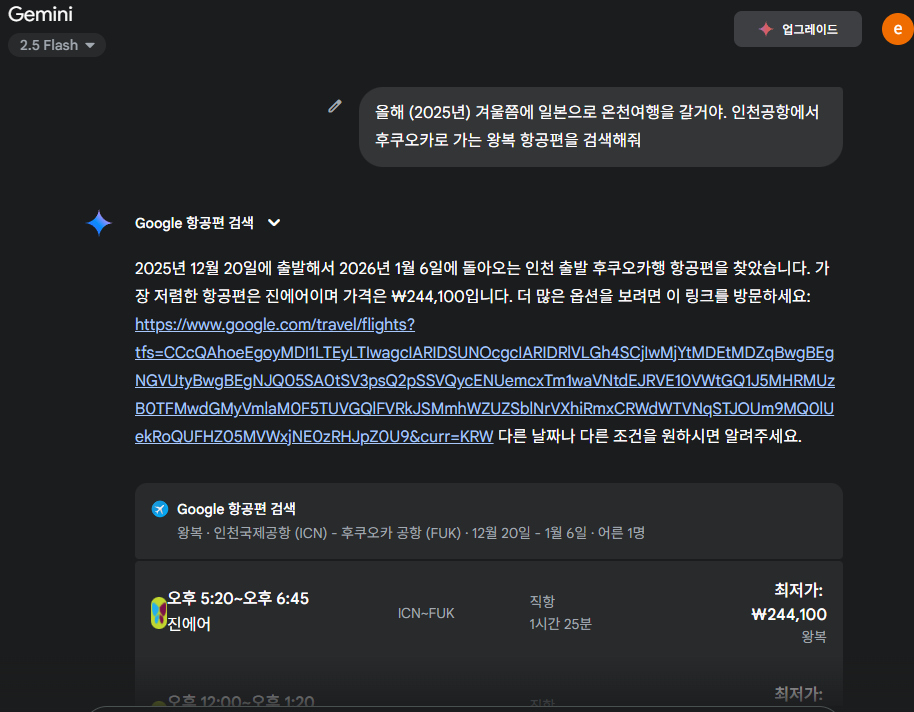Click the pencil edit prompt icon

[335, 106]
